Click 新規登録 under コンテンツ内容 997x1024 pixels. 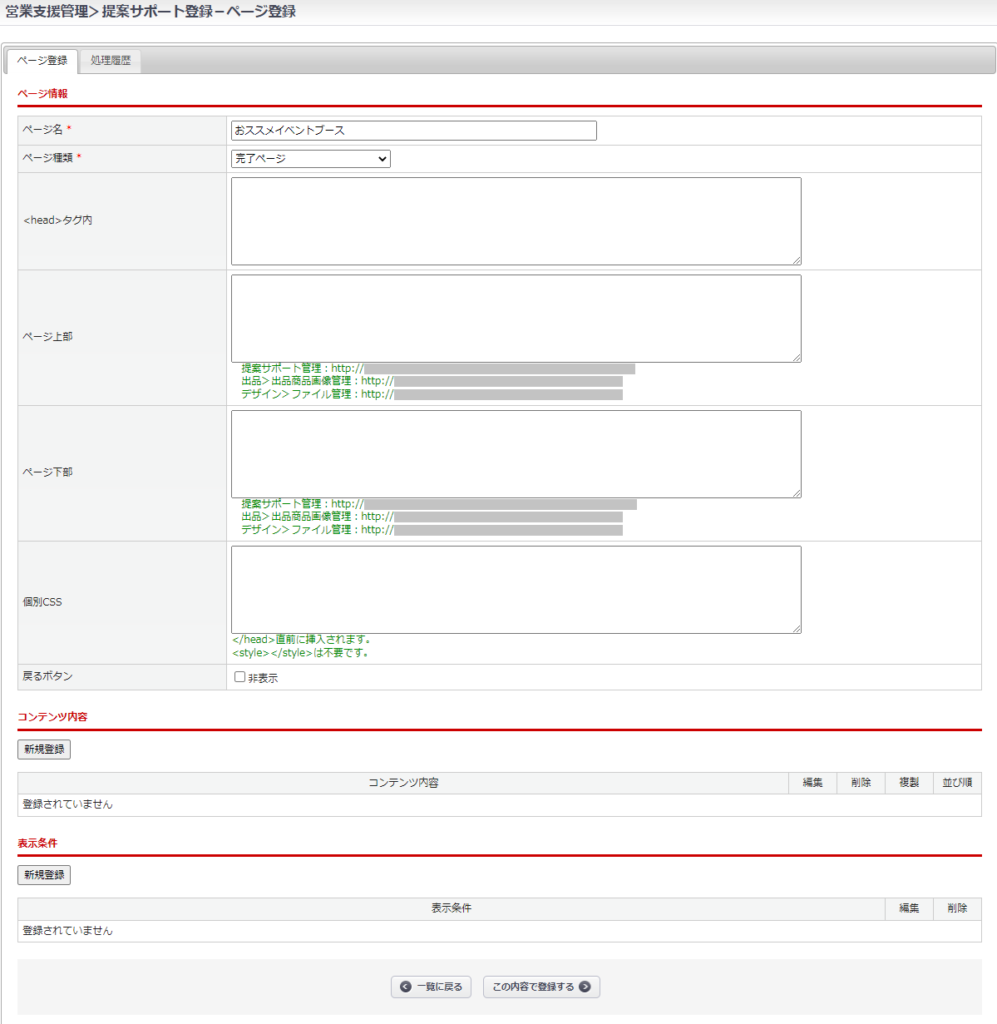tap(44, 749)
